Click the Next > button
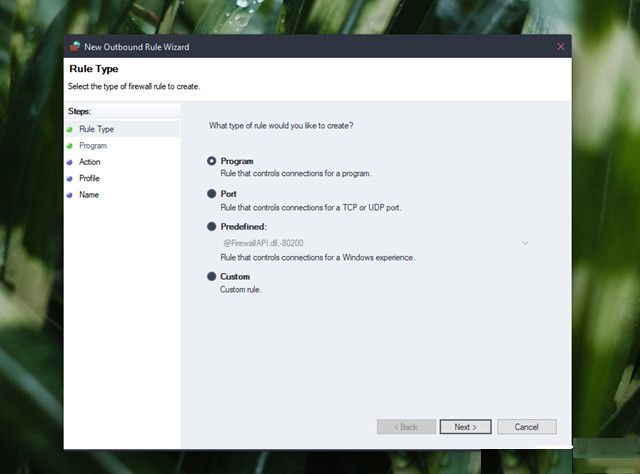Image resolution: width=640 pixels, height=474 pixels. tap(465, 427)
